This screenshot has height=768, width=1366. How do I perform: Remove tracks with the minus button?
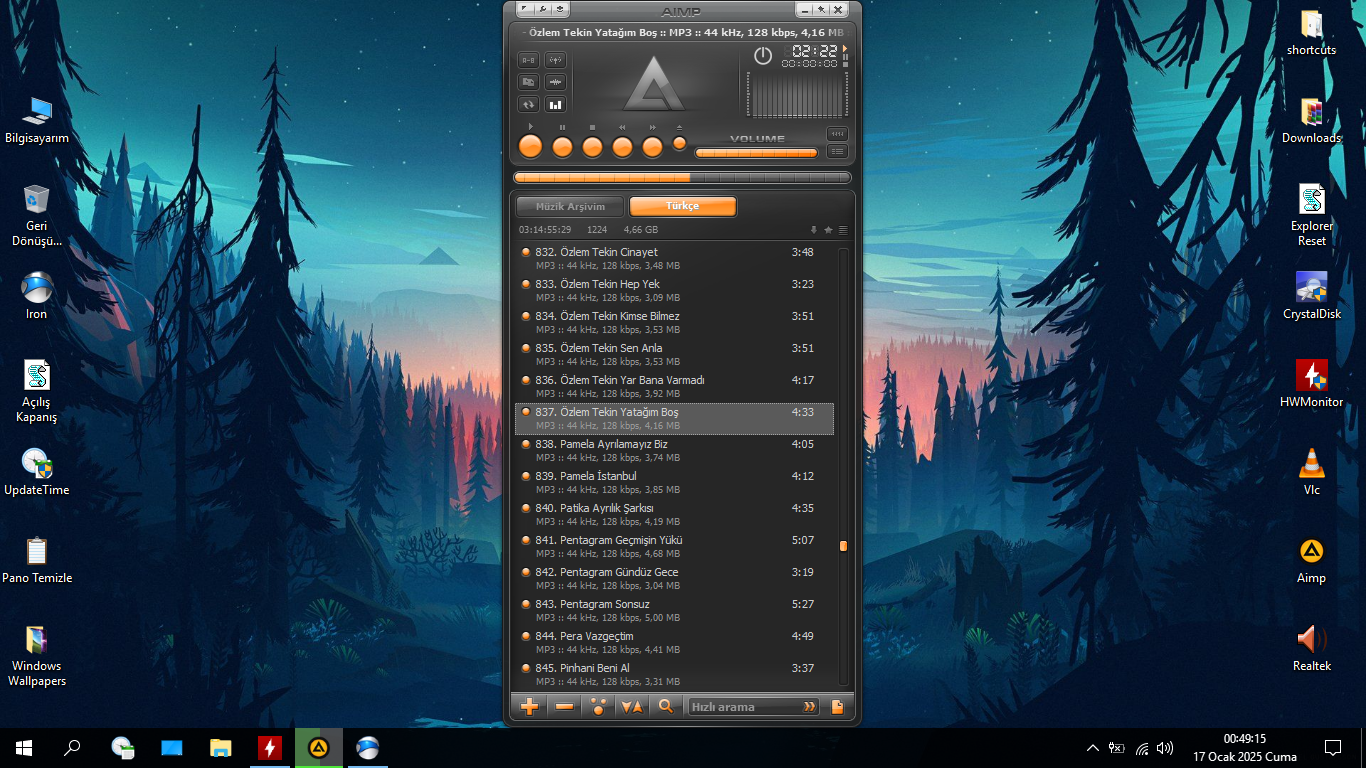564,707
